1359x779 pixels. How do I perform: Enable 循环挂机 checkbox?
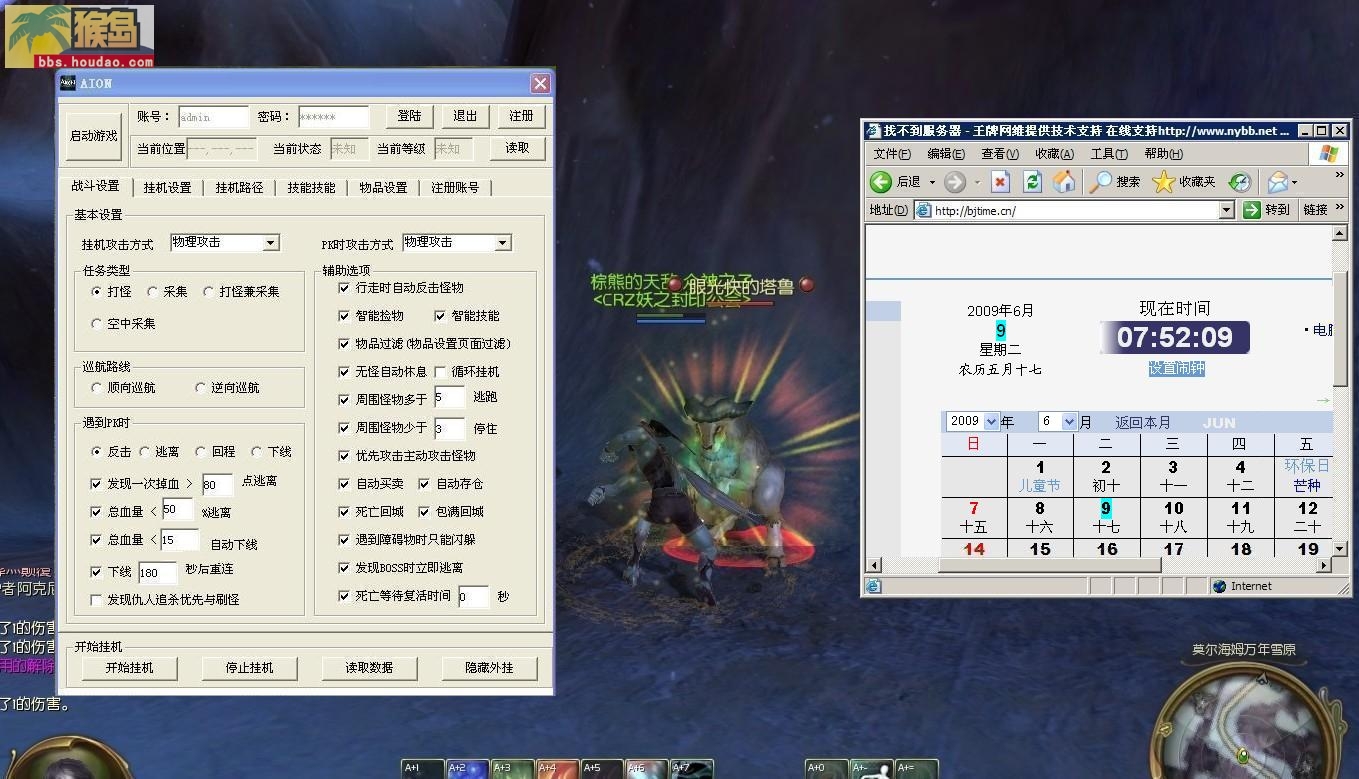pos(440,372)
